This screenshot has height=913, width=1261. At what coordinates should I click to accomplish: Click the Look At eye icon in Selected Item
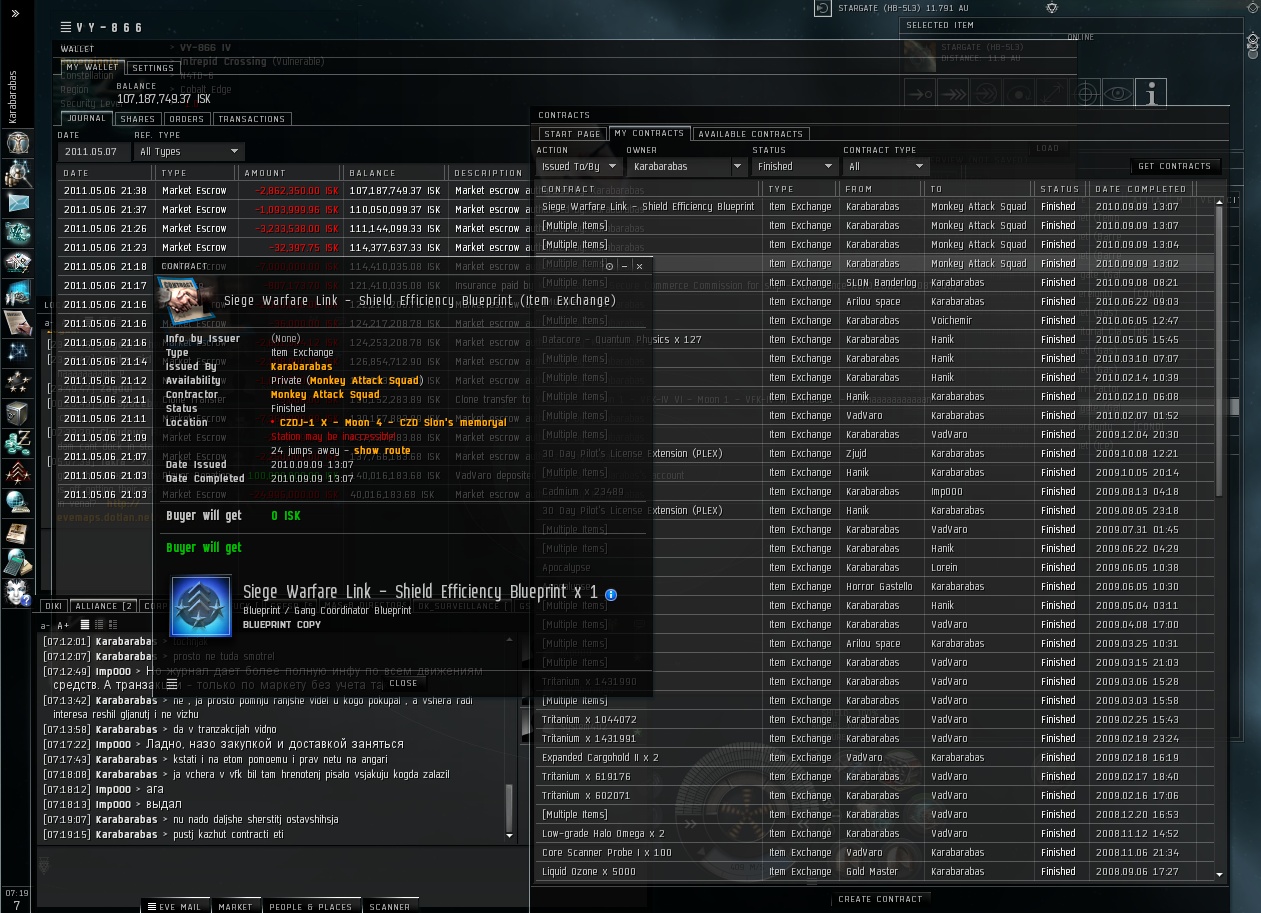[1118, 94]
